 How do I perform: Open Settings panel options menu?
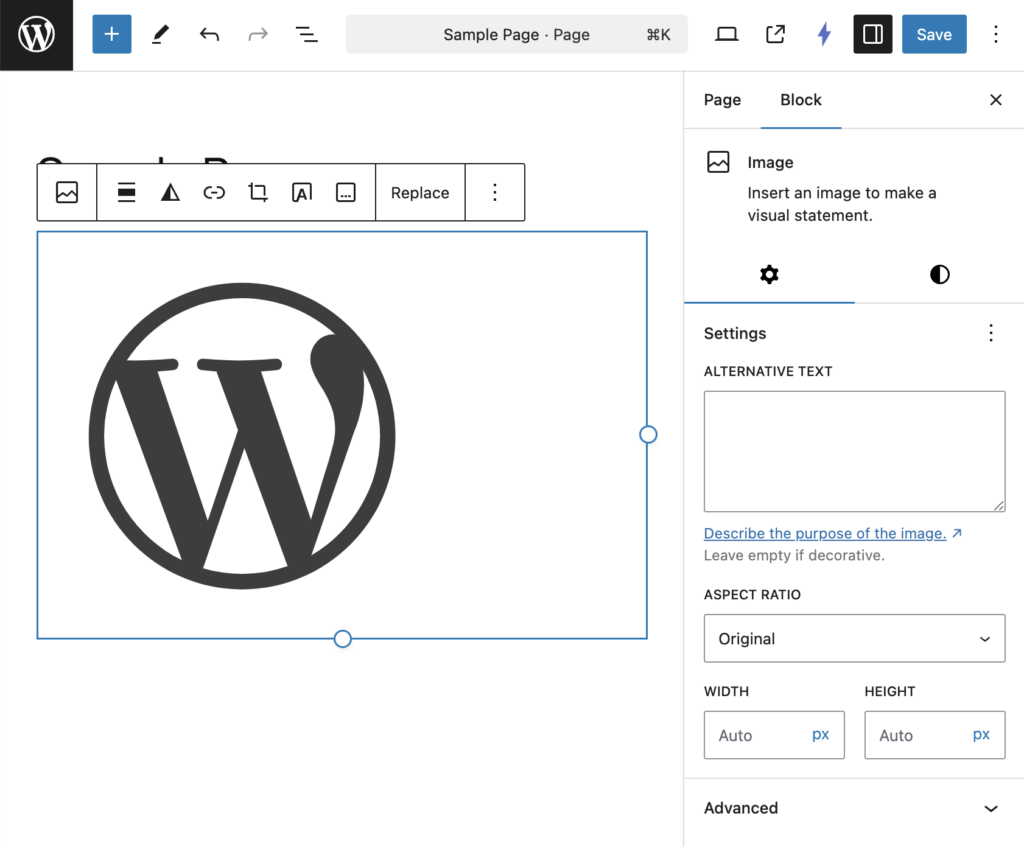click(991, 333)
